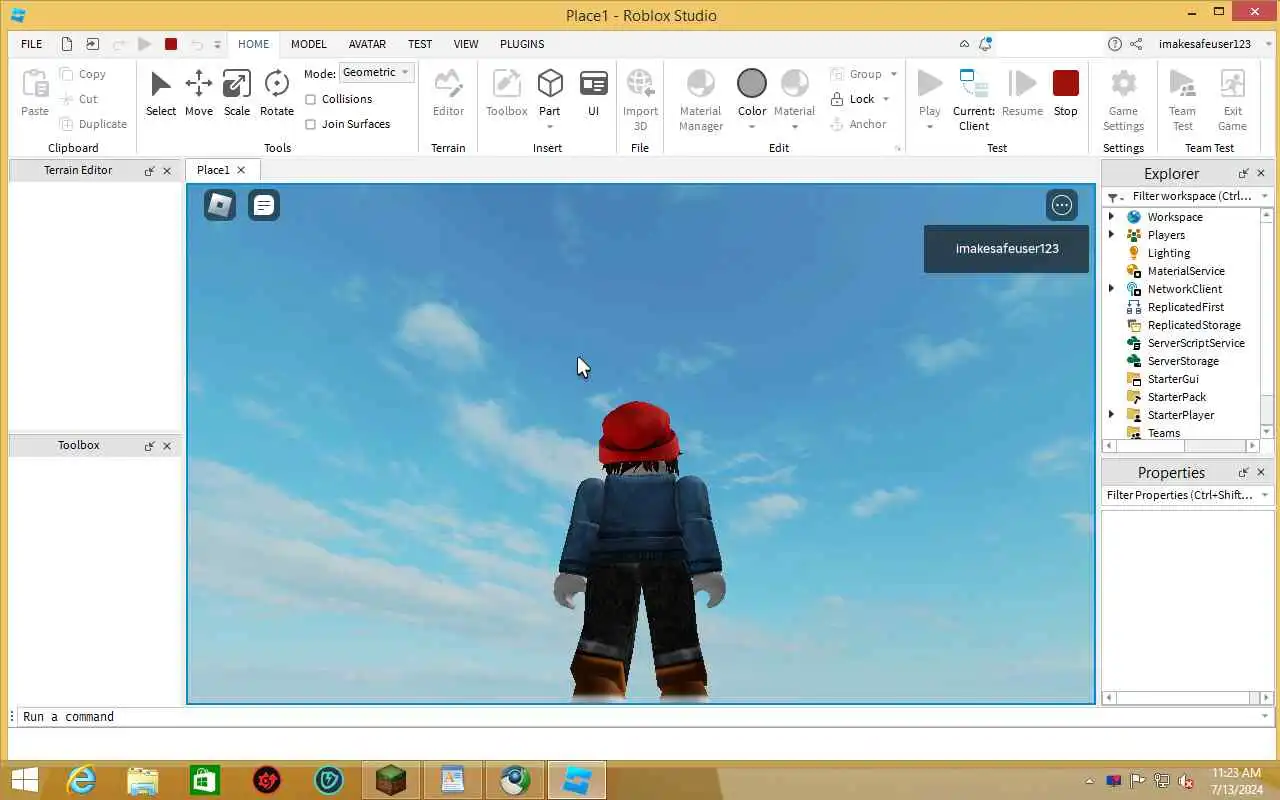Click the red stop square in quick bar
Screen dimensions: 1280x800
pos(171,44)
